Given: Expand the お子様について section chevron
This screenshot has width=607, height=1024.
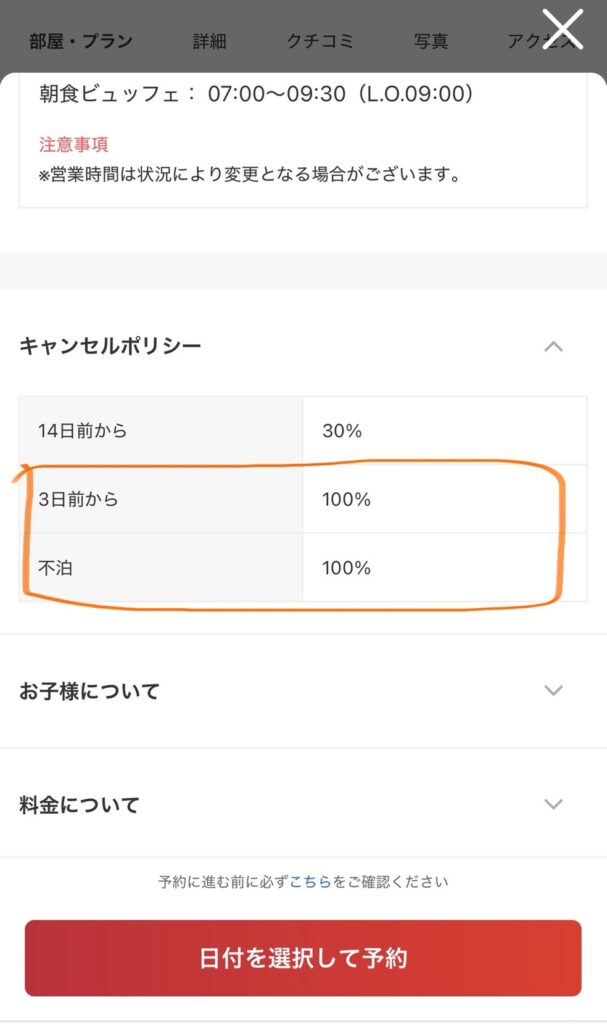Looking at the screenshot, I should tap(553, 691).
